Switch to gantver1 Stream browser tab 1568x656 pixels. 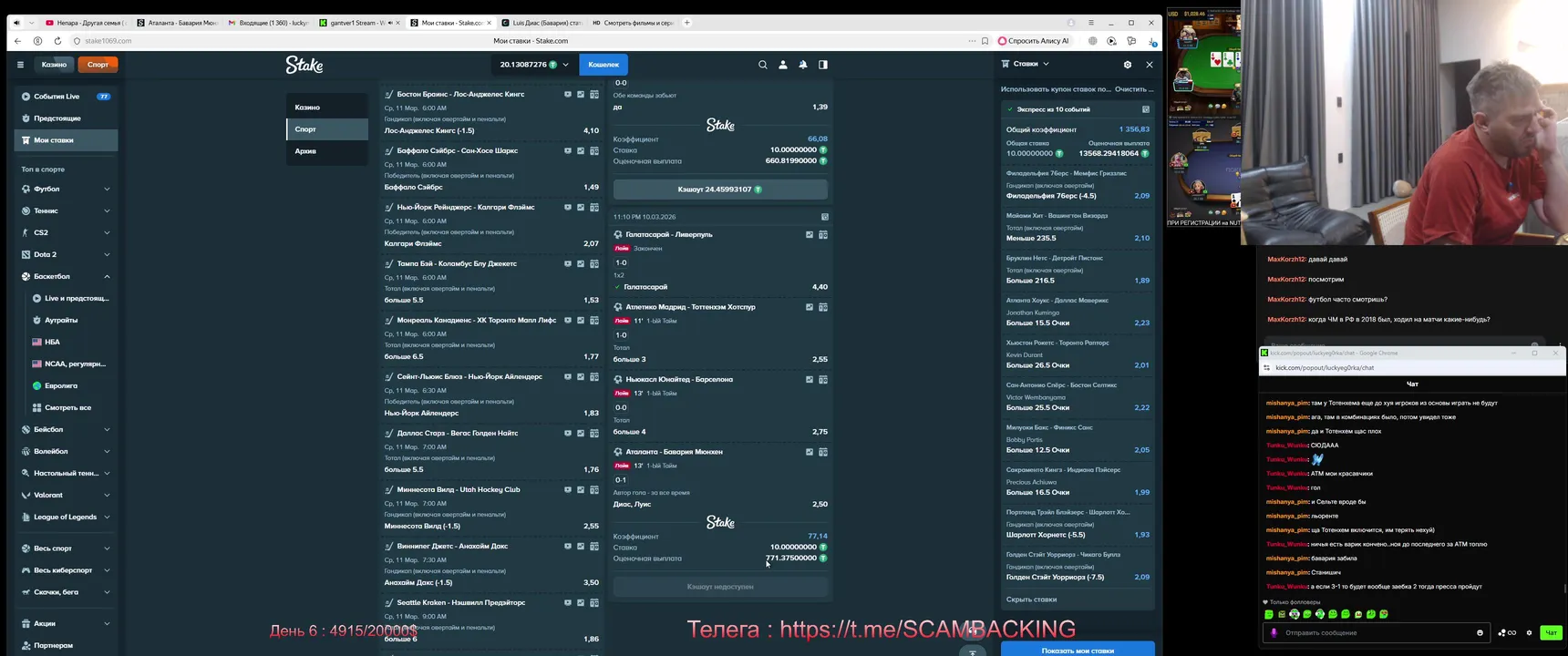click(359, 23)
